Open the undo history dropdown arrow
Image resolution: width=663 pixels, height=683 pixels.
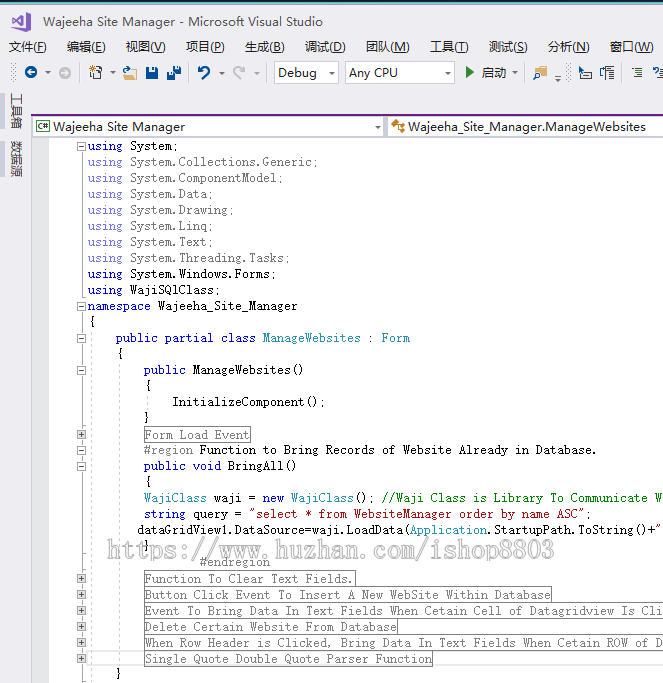click(221, 73)
